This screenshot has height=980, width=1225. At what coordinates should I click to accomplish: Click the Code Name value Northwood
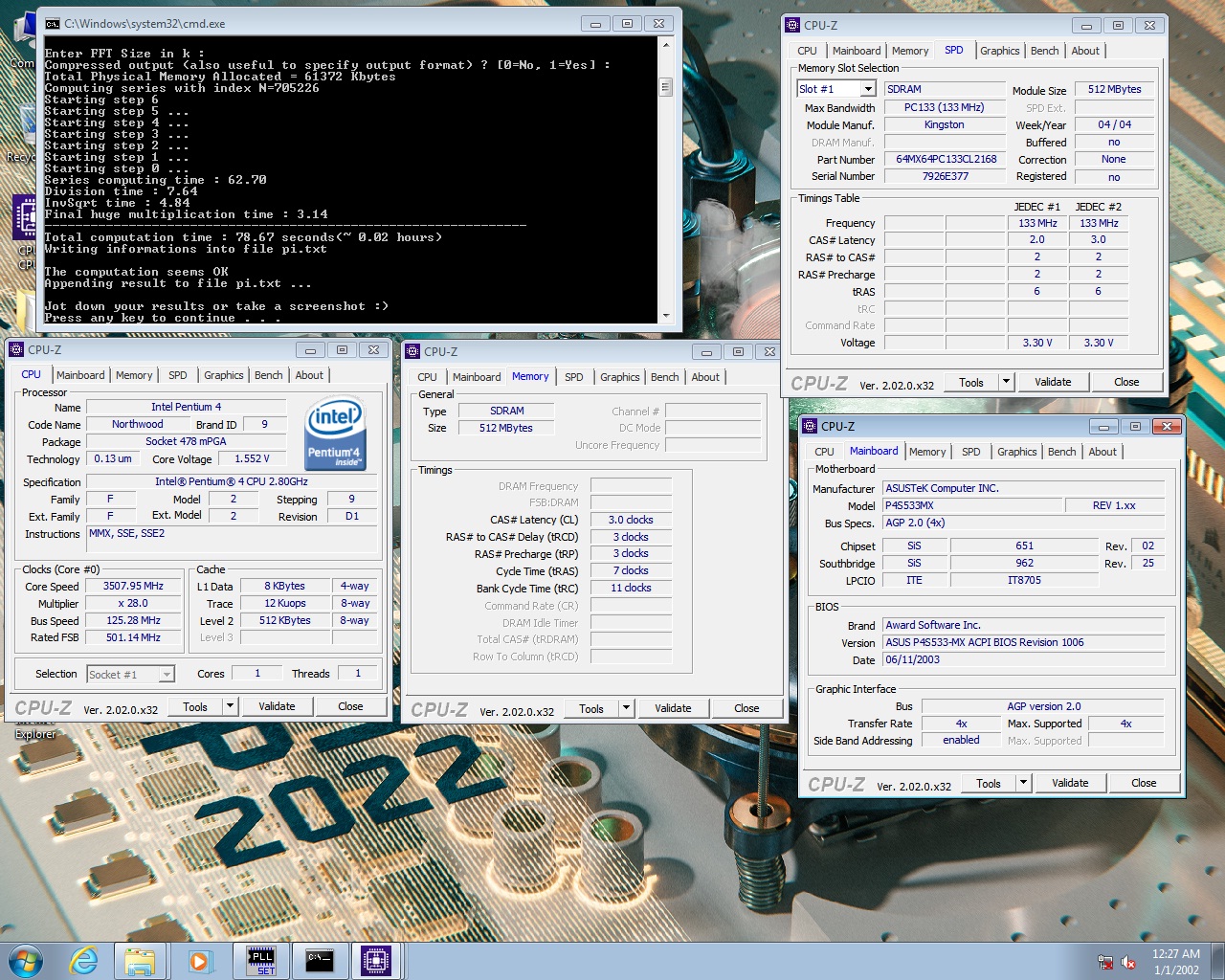pyautogui.click(x=138, y=424)
